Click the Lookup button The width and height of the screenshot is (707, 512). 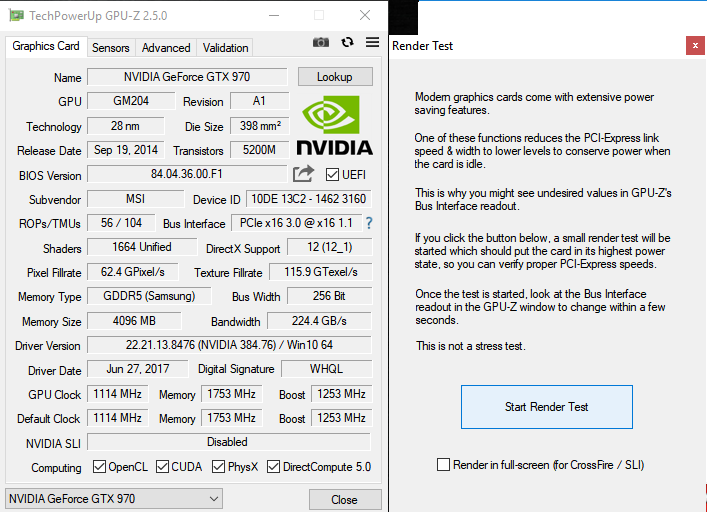coord(335,77)
